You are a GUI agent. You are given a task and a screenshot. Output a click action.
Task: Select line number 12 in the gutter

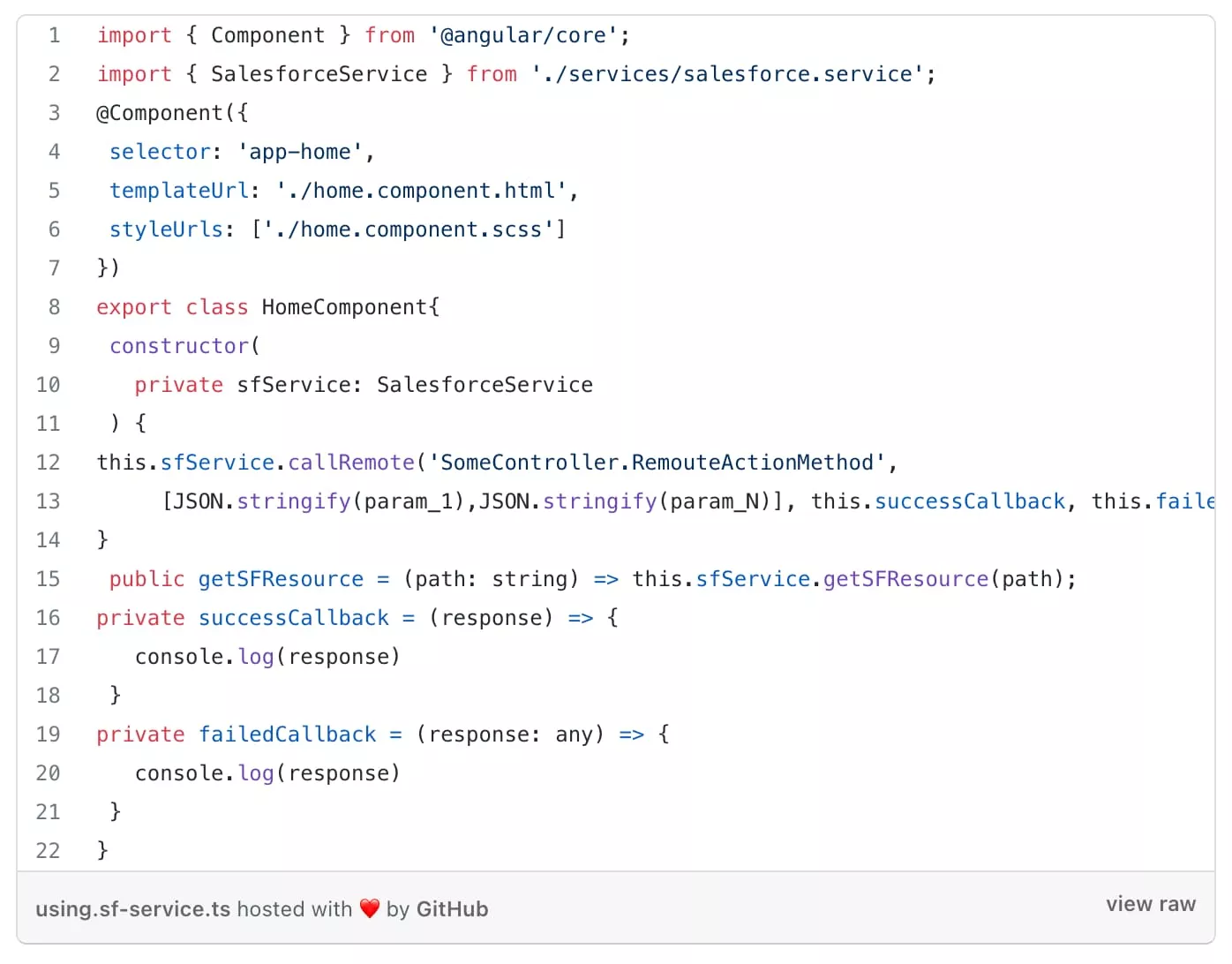click(49, 463)
